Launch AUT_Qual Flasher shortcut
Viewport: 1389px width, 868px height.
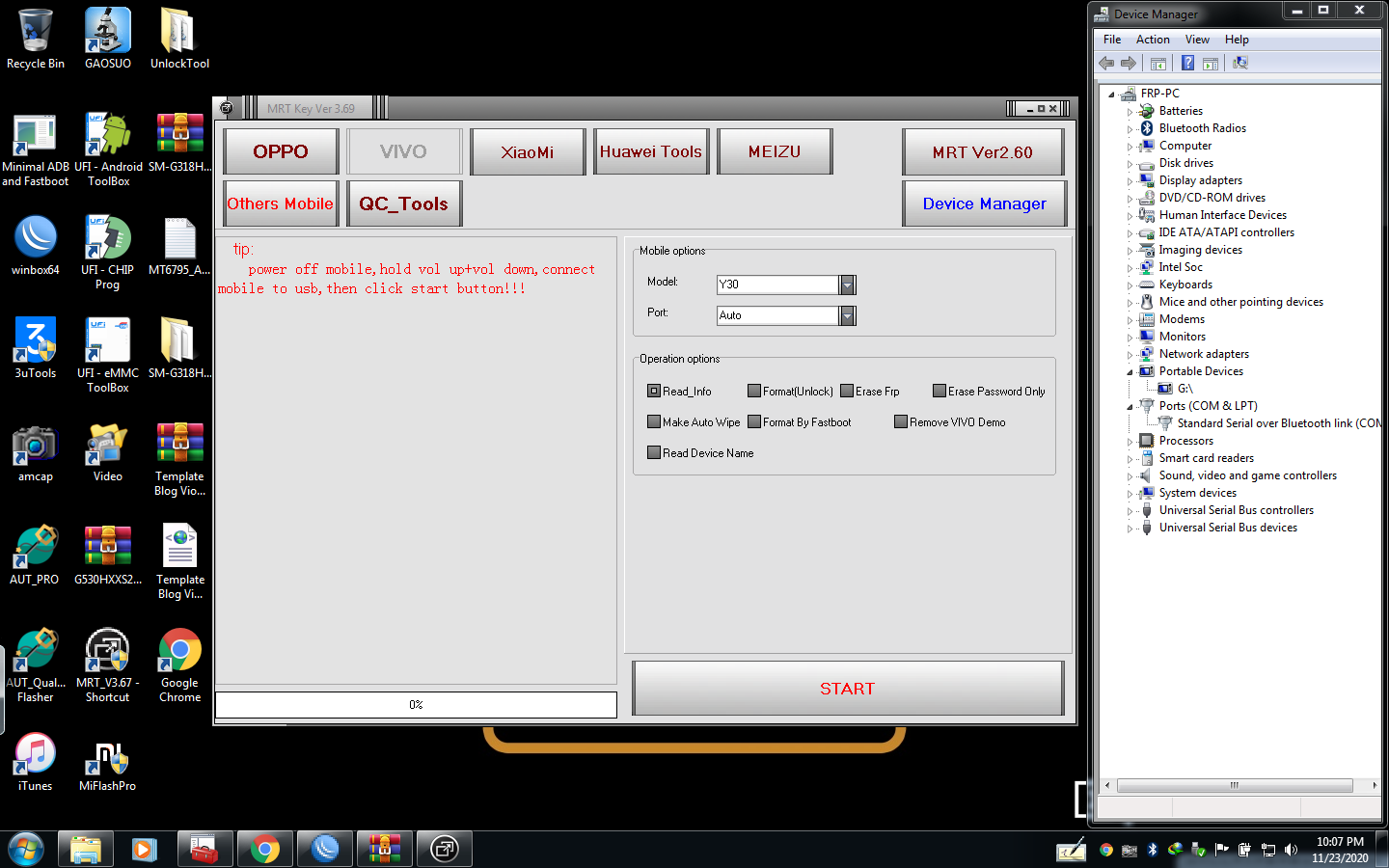(36, 665)
